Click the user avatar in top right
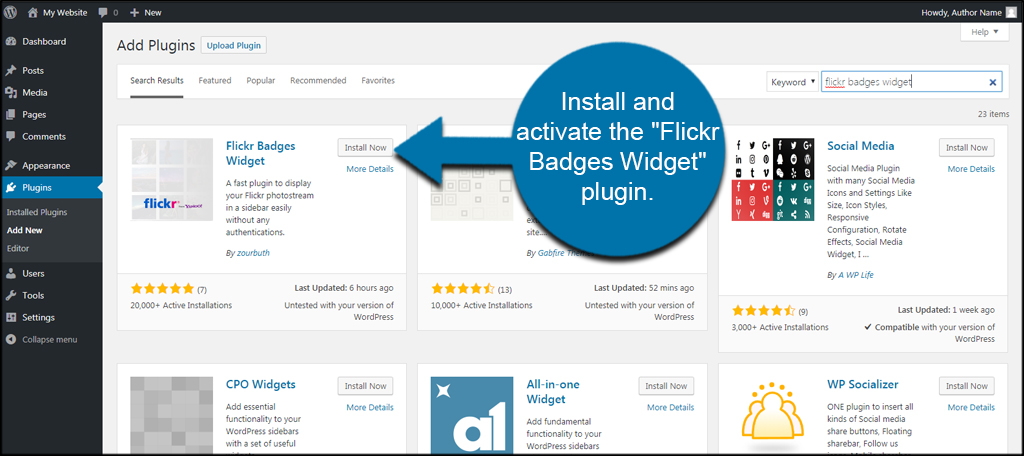Screen dimensions: 1024x456 1011,12
